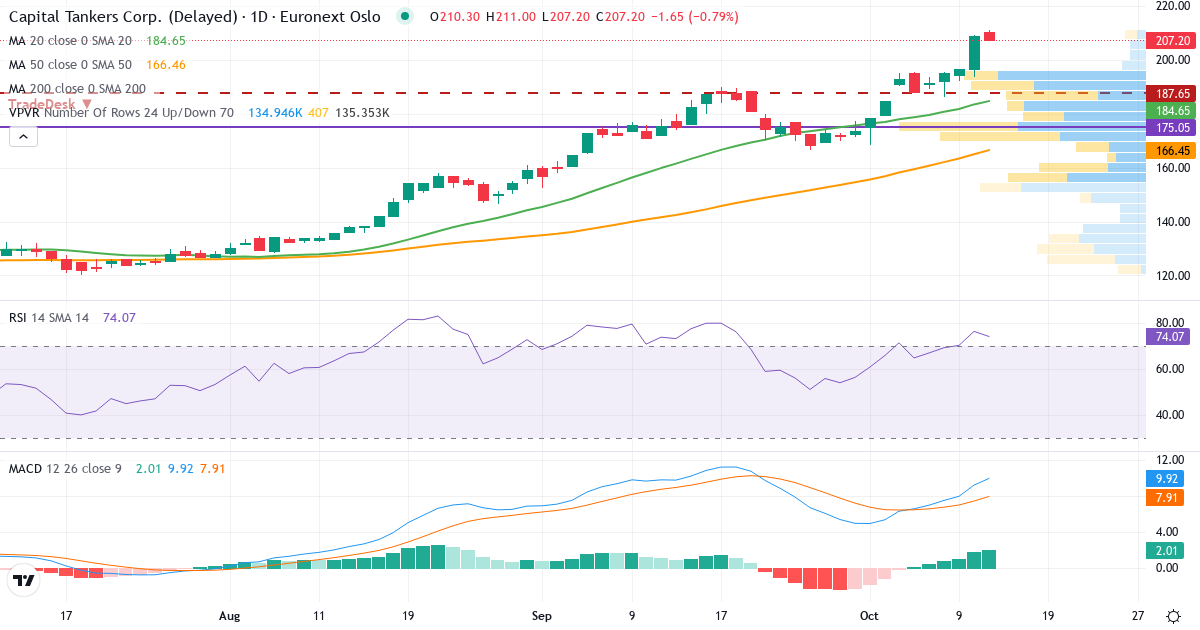Click the 220.00 price axis label
Image resolution: width=1200 pixels, height=630 pixels.
1172,5
